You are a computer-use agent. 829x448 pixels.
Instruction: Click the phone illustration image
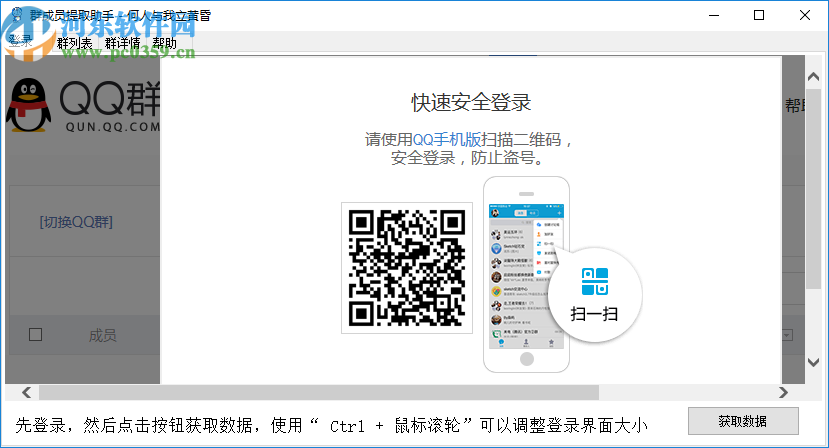(526, 275)
